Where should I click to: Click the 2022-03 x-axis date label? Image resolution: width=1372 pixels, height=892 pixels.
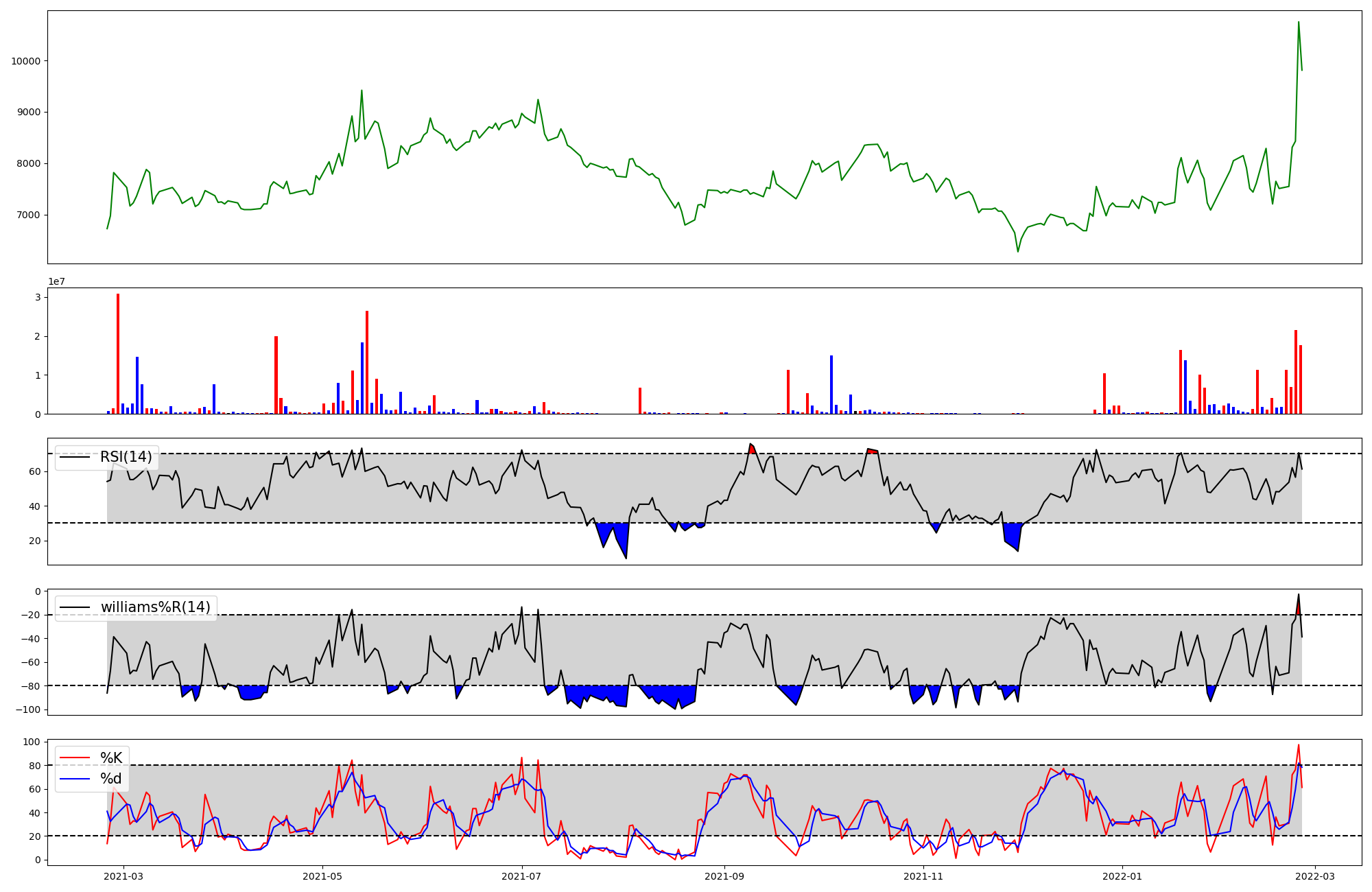coord(1315,876)
